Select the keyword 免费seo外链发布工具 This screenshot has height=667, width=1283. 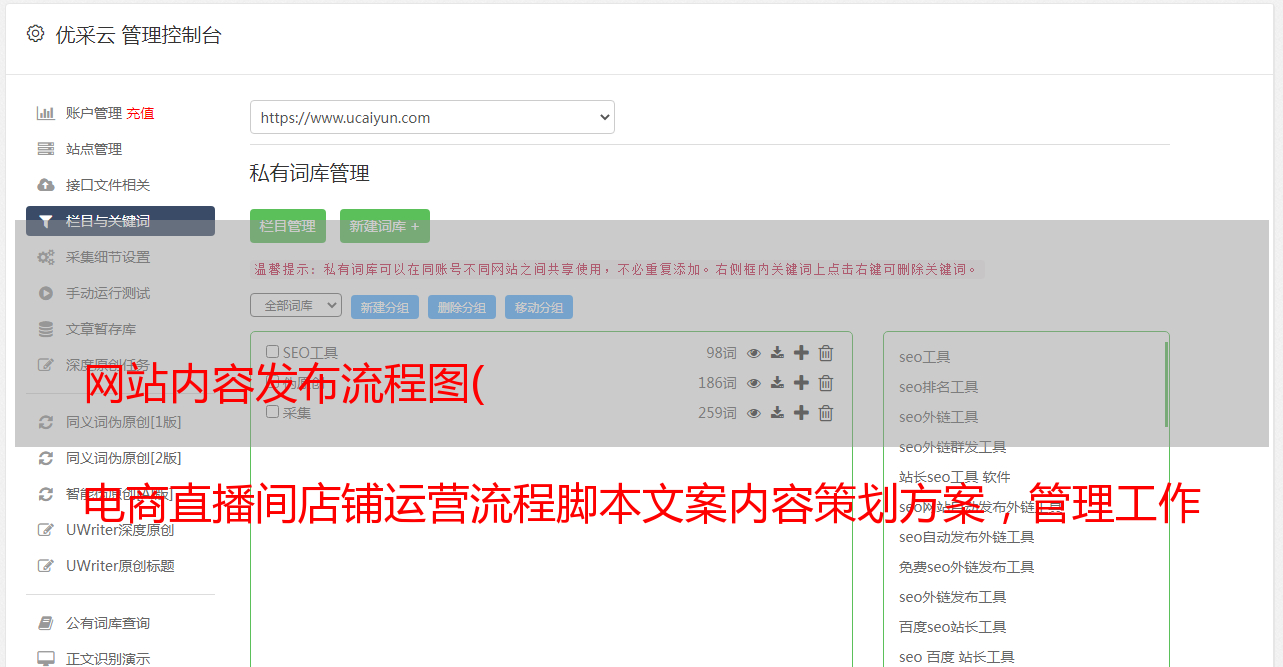click(967, 567)
